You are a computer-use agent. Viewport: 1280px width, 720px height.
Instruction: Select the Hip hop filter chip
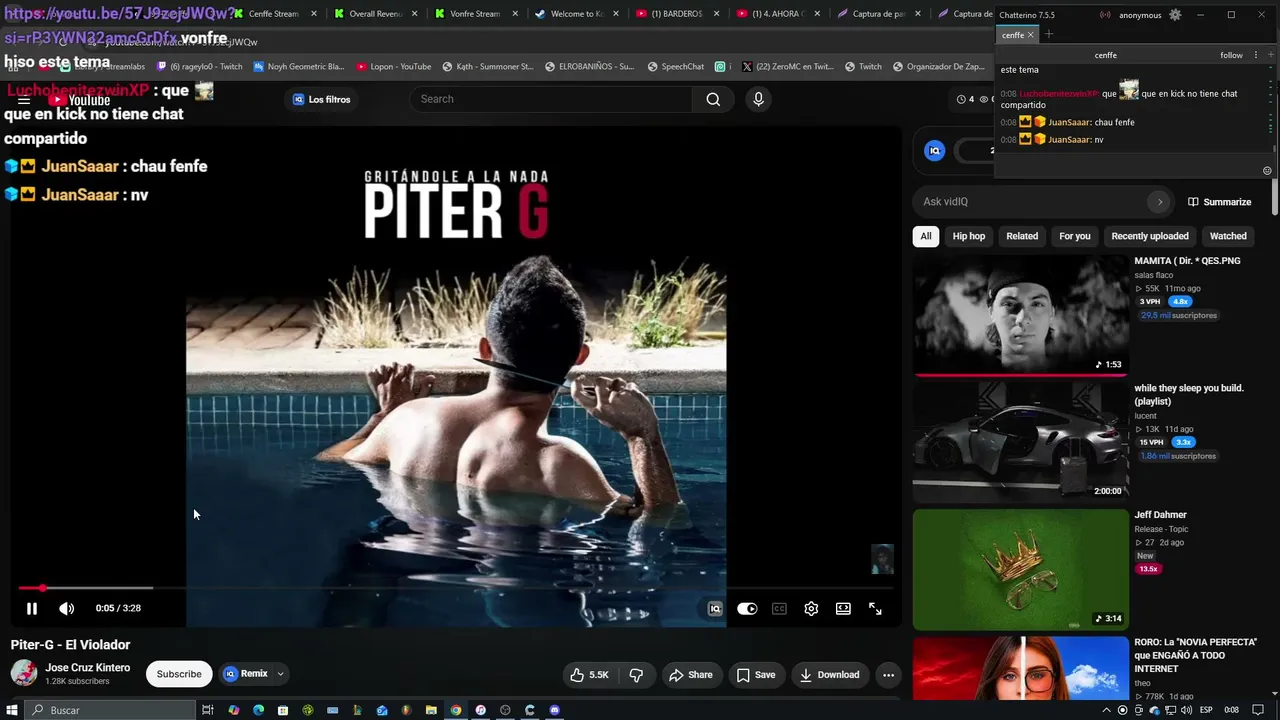pyautogui.click(x=969, y=236)
